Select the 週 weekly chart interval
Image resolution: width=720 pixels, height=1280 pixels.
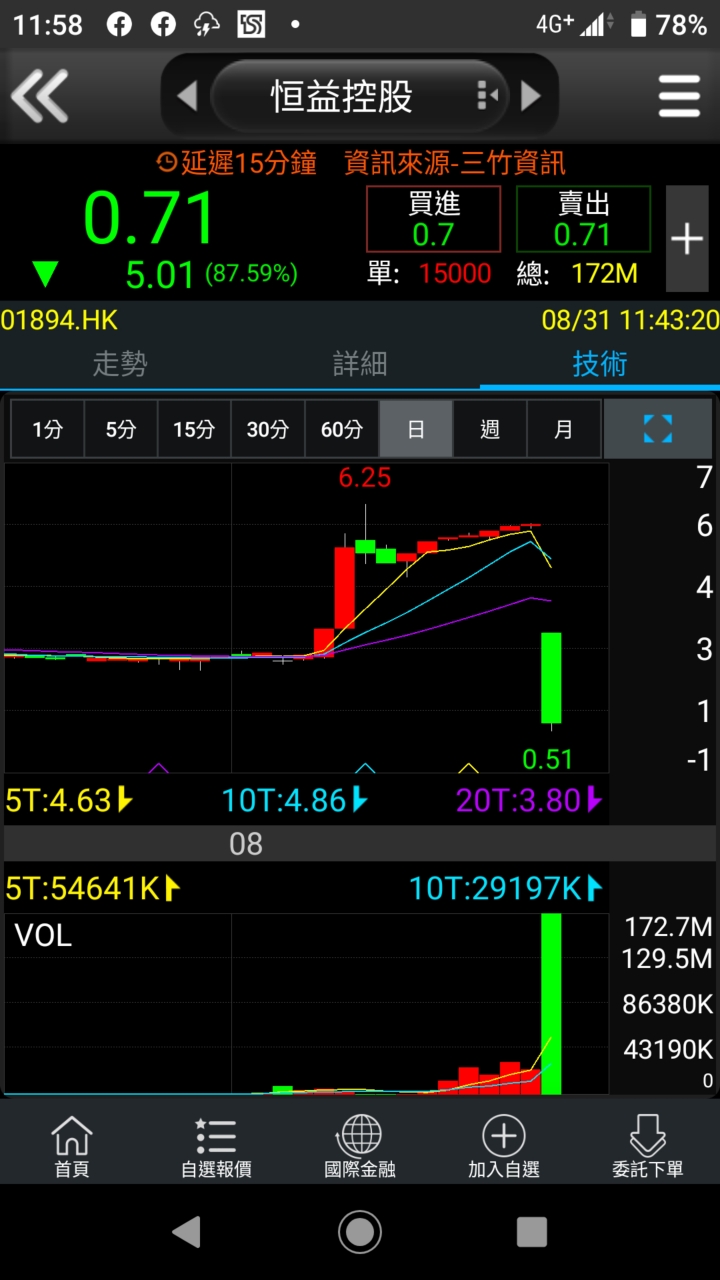[490, 429]
